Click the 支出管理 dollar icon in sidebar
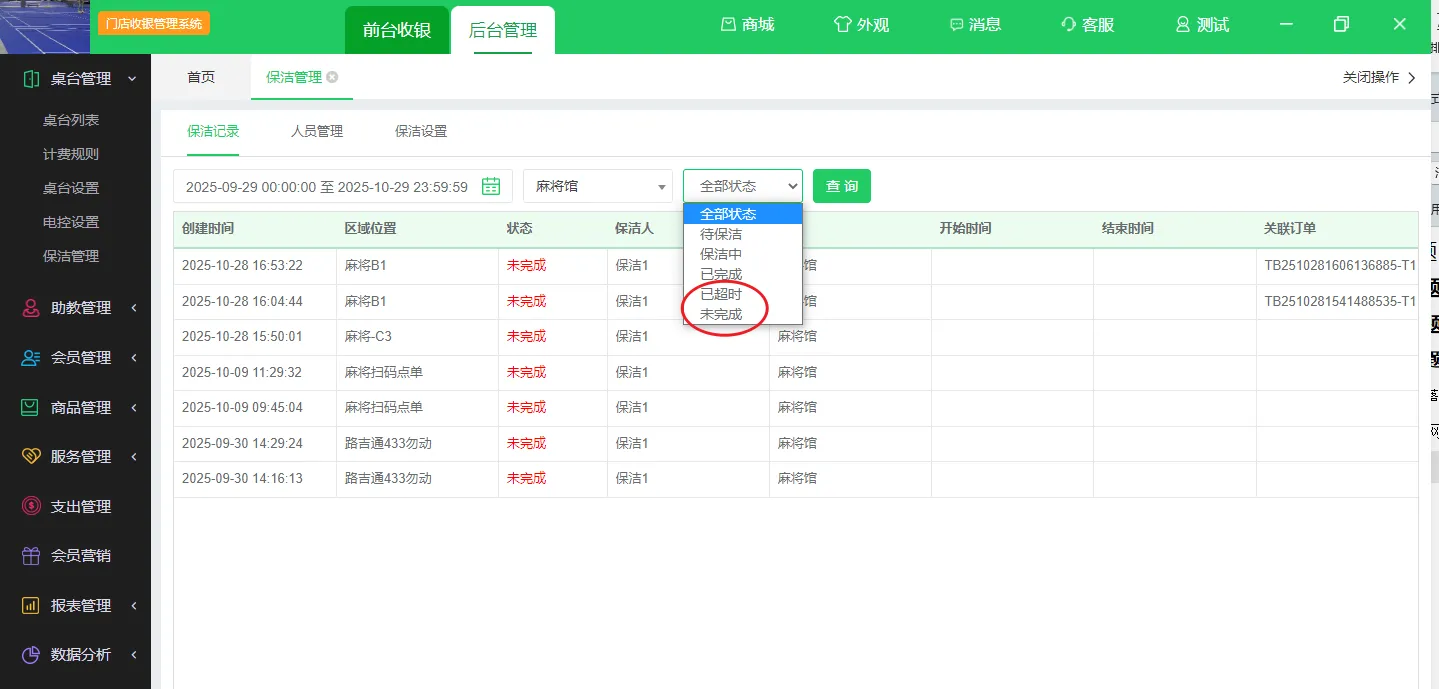The width and height of the screenshot is (1439, 689). (31, 506)
